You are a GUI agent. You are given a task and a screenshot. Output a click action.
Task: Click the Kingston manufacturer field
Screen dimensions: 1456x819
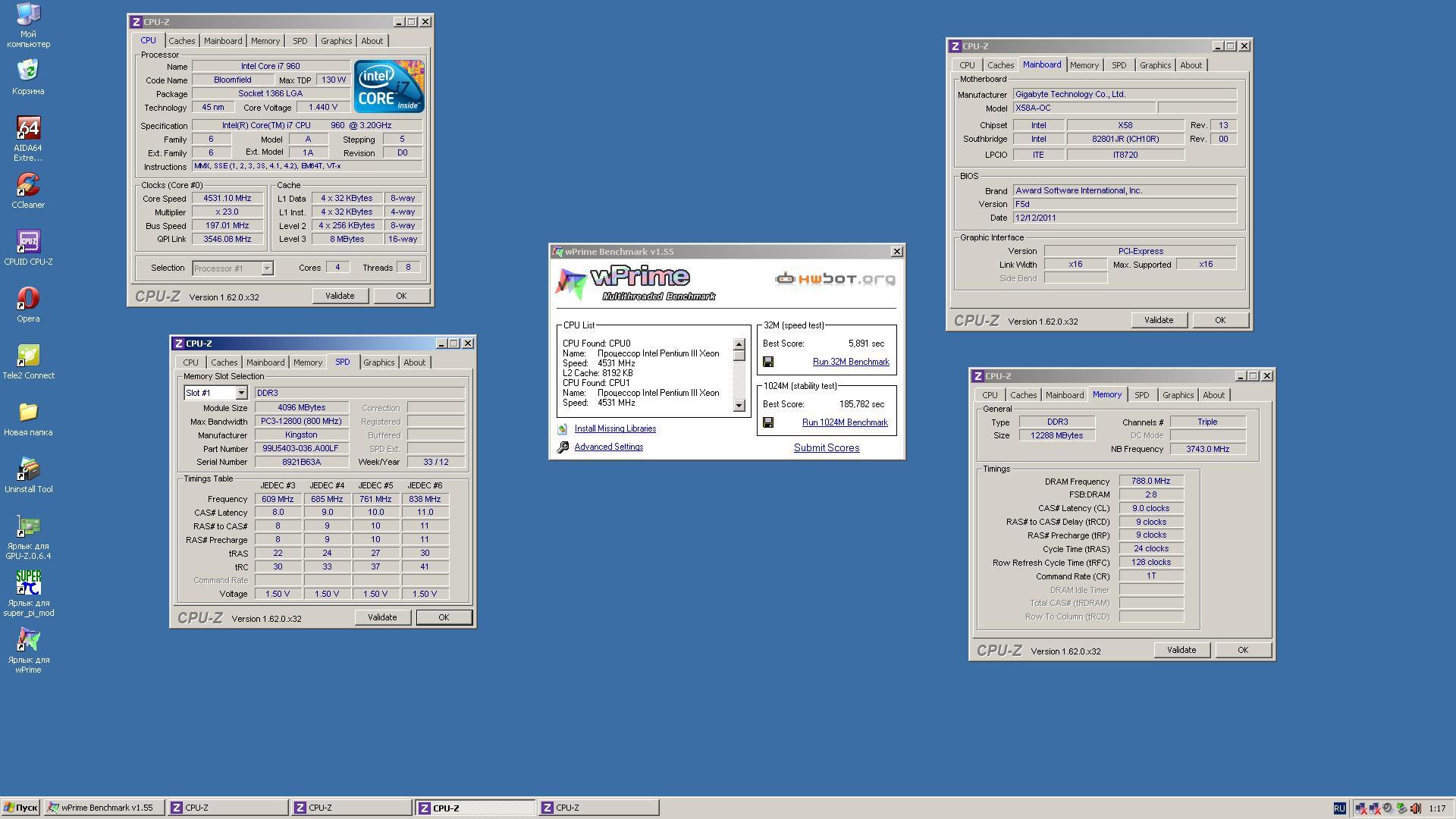pyautogui.click(x=301, y=435)
